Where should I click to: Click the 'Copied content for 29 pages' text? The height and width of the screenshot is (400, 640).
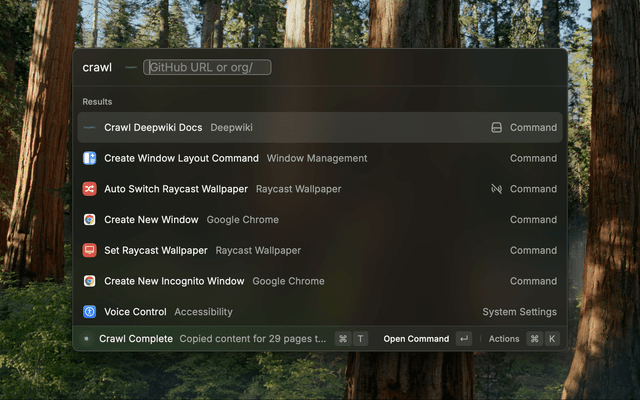253,339
